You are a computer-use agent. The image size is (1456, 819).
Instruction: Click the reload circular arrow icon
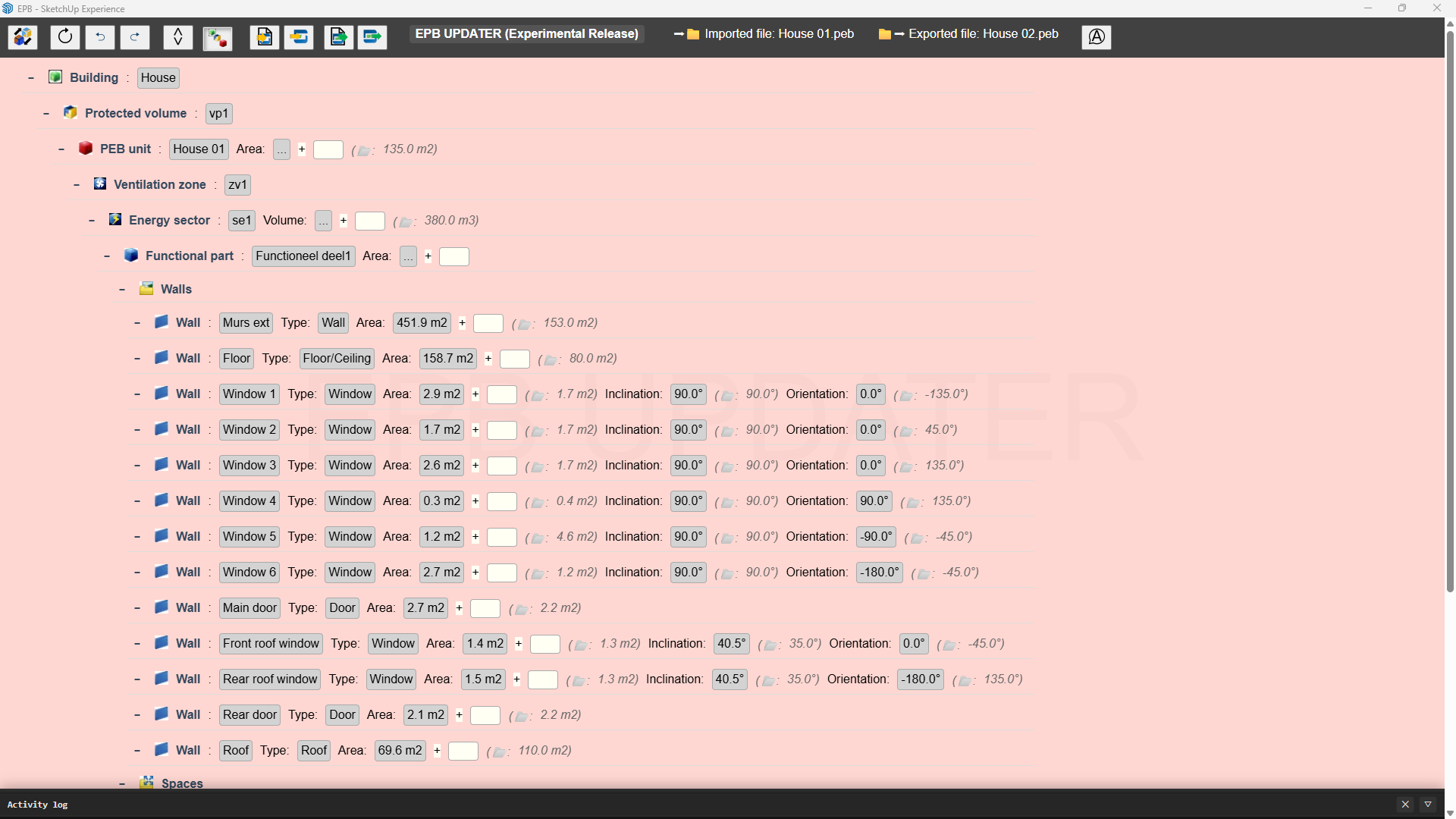(65, 36)
